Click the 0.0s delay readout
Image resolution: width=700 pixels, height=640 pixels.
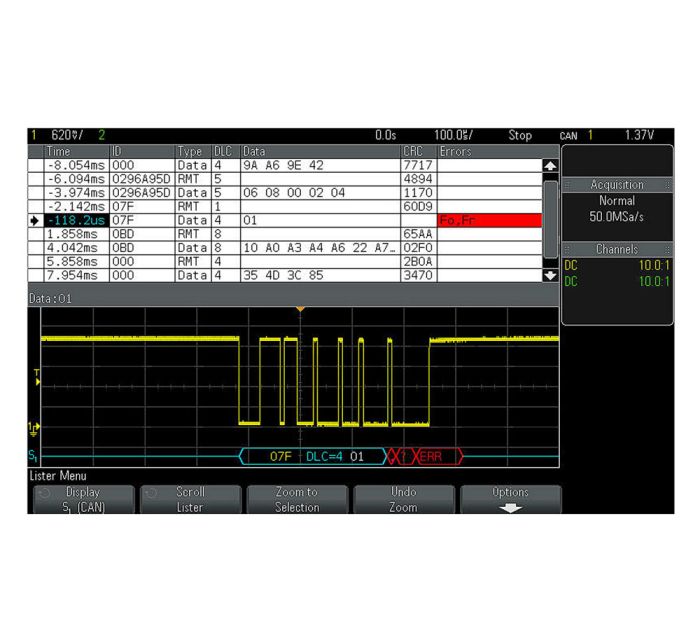tap(386, 135)
